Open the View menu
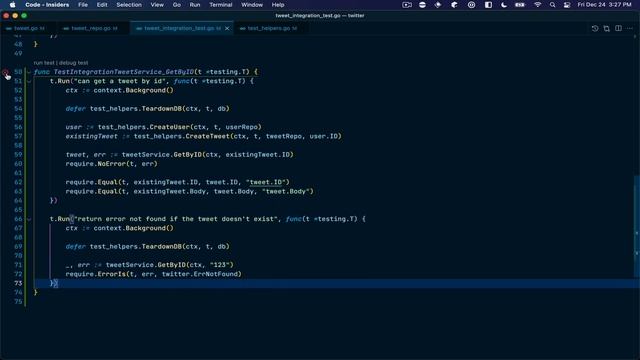 click(x=157, y=5)
